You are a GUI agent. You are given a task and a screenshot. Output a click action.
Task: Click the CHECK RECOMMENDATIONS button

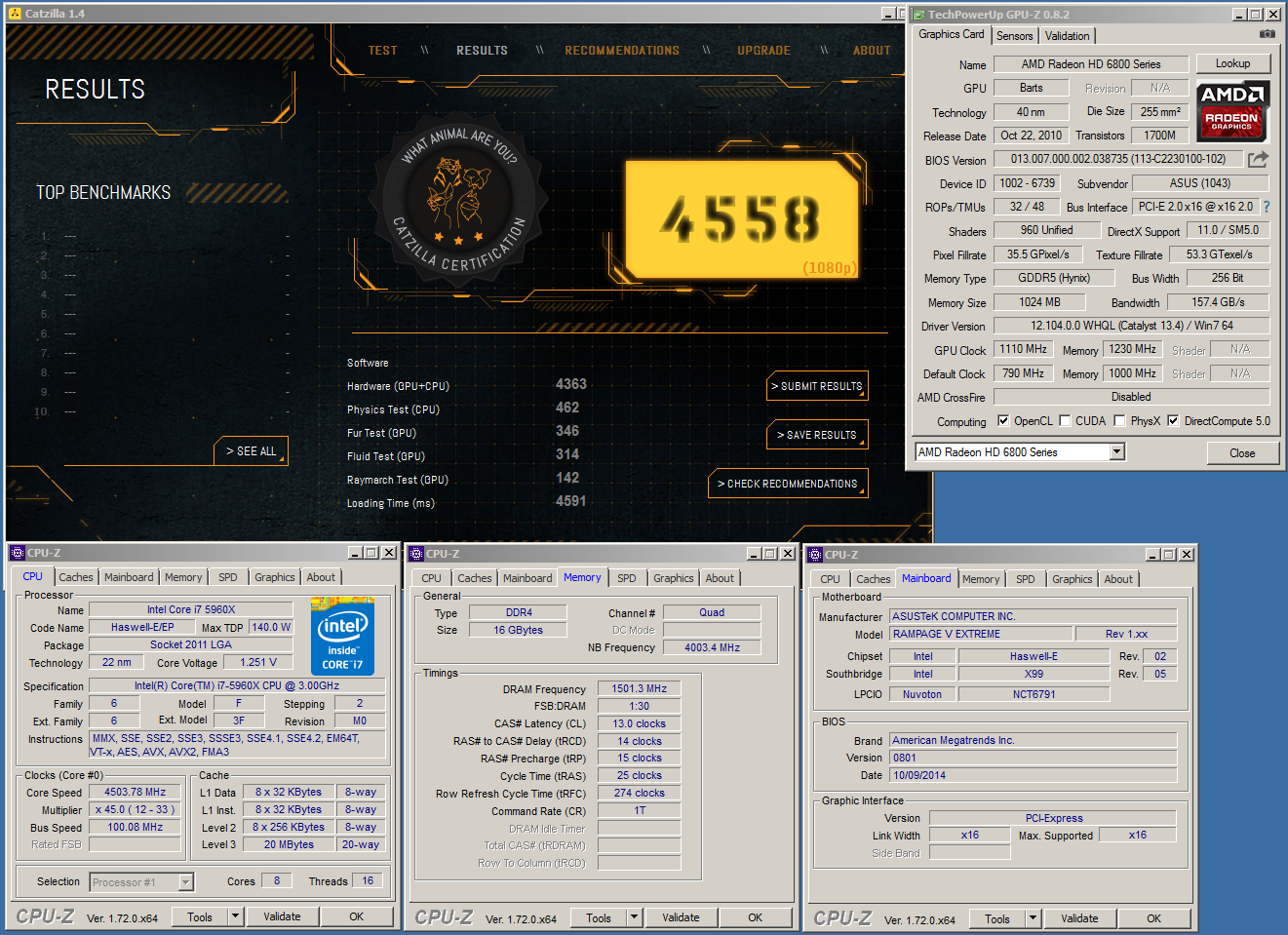[x=788, y=484]
